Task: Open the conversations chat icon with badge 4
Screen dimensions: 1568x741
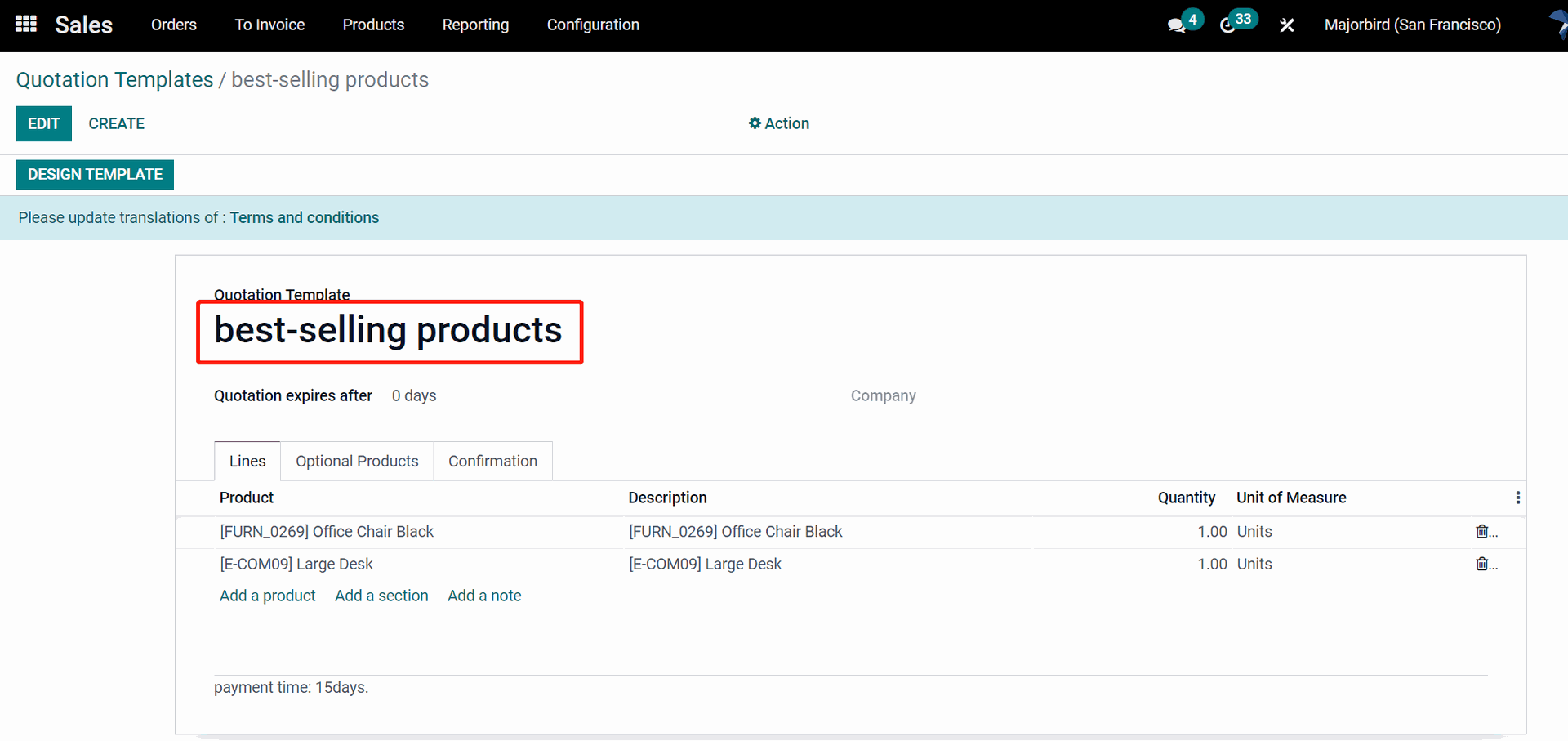Action: coord(1177,25)
